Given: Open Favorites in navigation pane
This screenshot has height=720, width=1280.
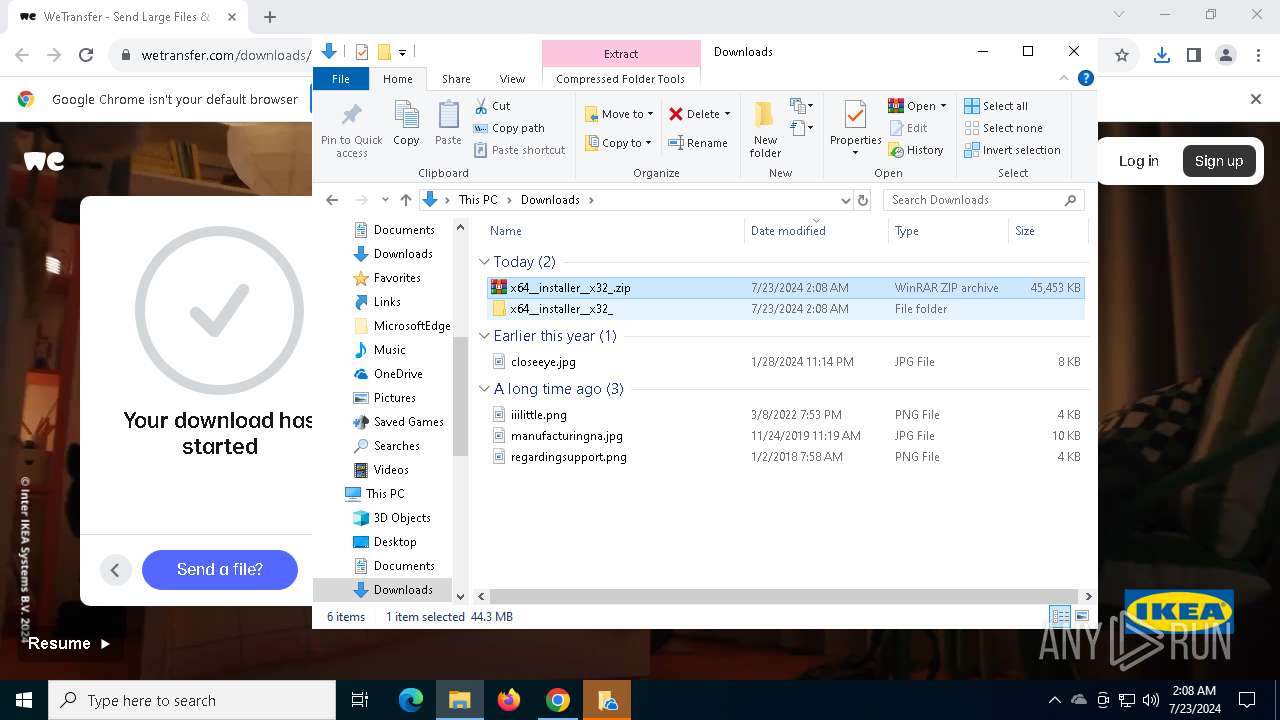Looking at the screenshot, I should (397, 278).
